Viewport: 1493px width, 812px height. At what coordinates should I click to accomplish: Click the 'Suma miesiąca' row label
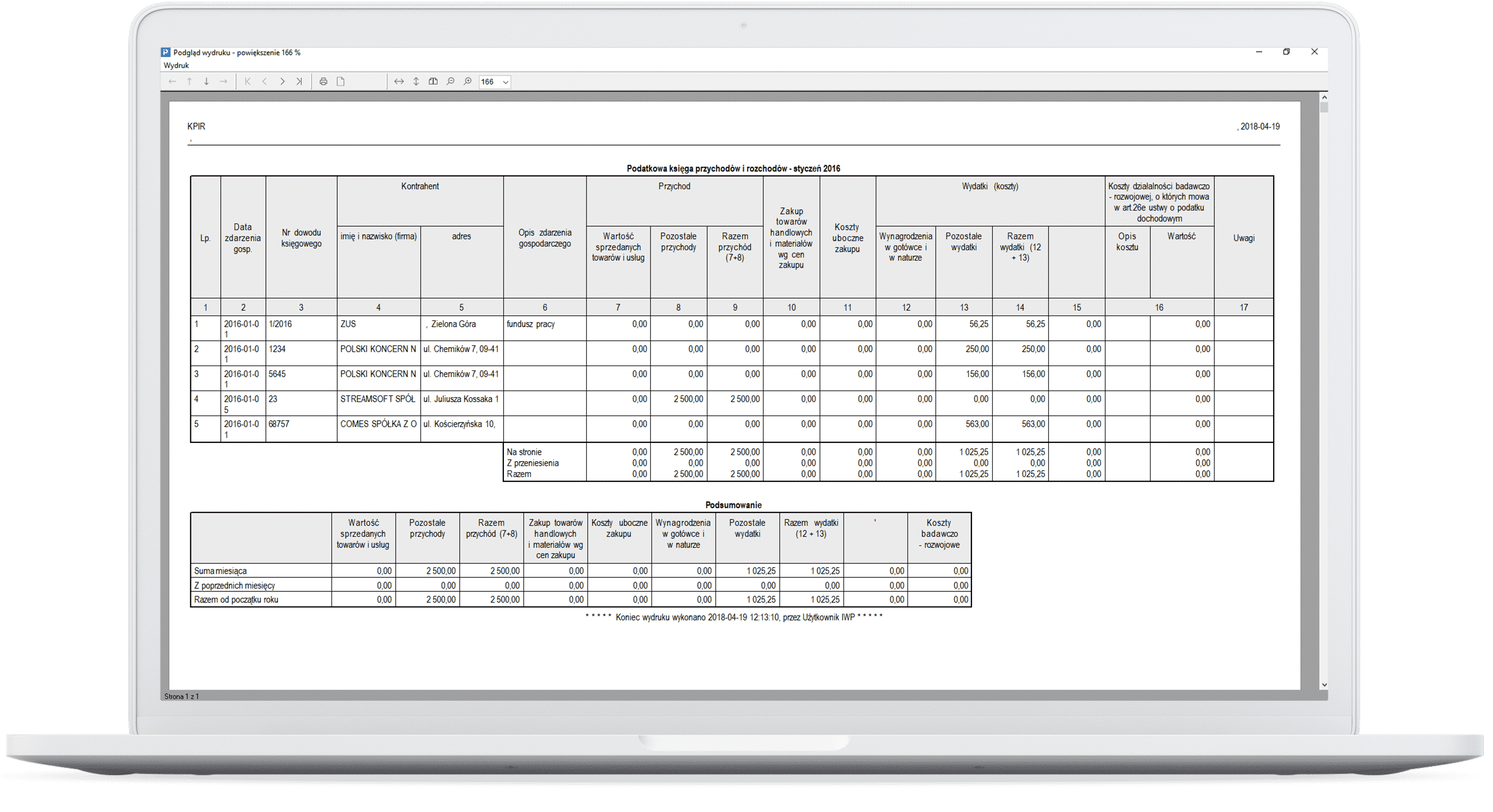click(220, 571)
